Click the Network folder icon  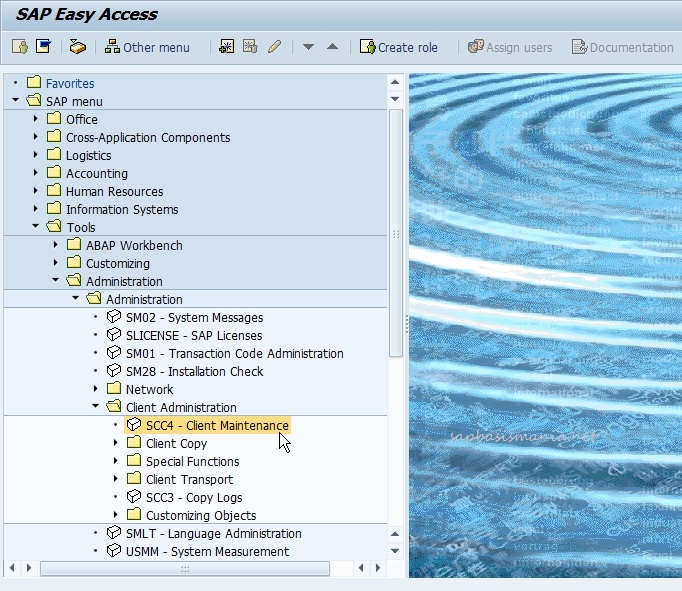pos(114,388)
